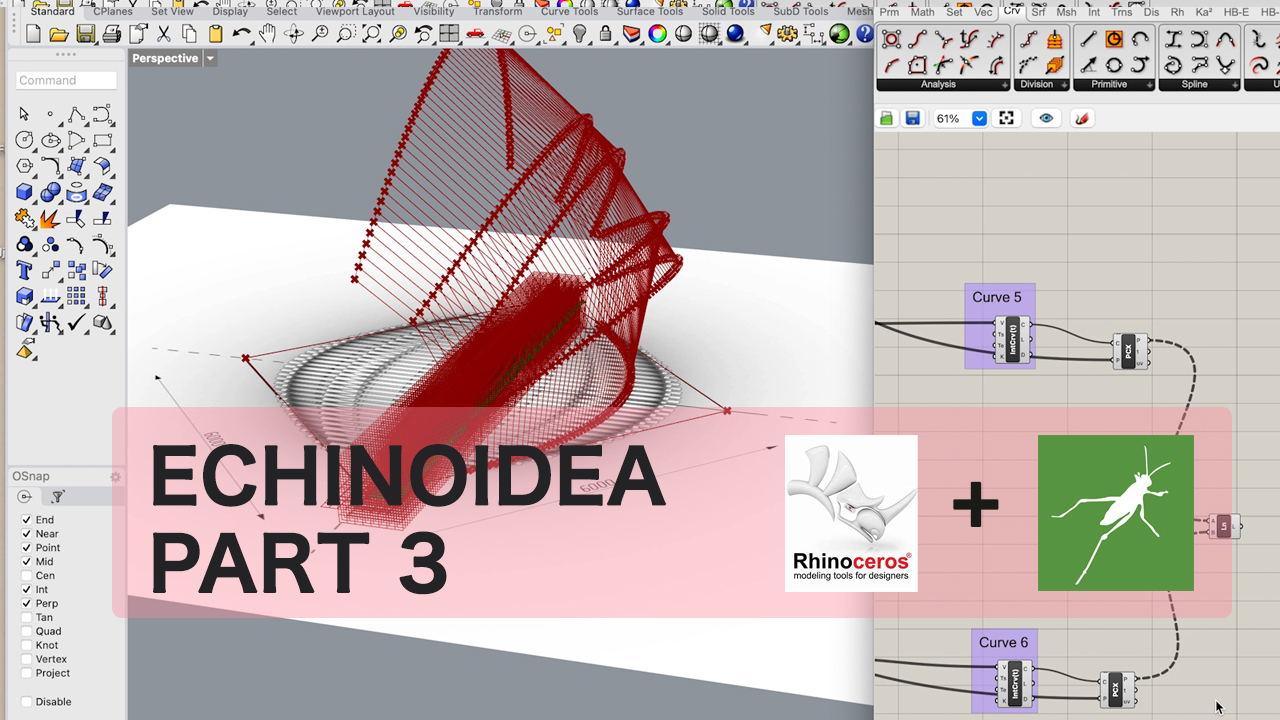Select the Ln component on canvas
Viewport: 1280px width, 720px height.
coord(1224,526)
